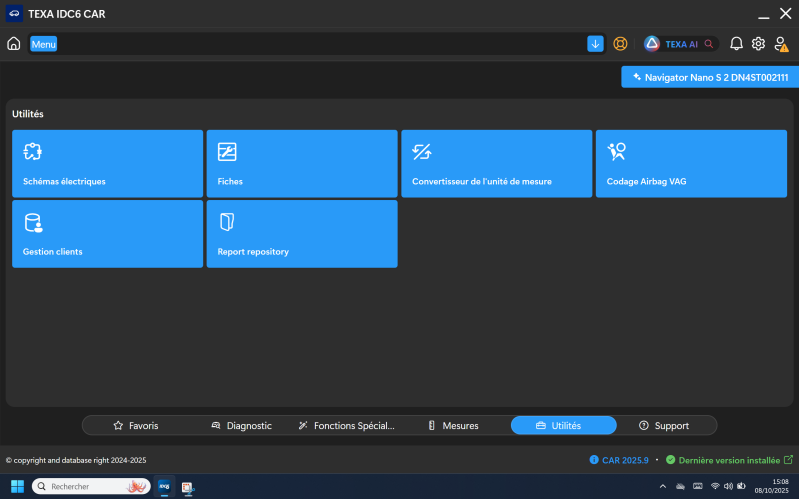Screen dimensions: 799x499
Task: Switch to the Favoris tab
Action: tap(136, 426)
